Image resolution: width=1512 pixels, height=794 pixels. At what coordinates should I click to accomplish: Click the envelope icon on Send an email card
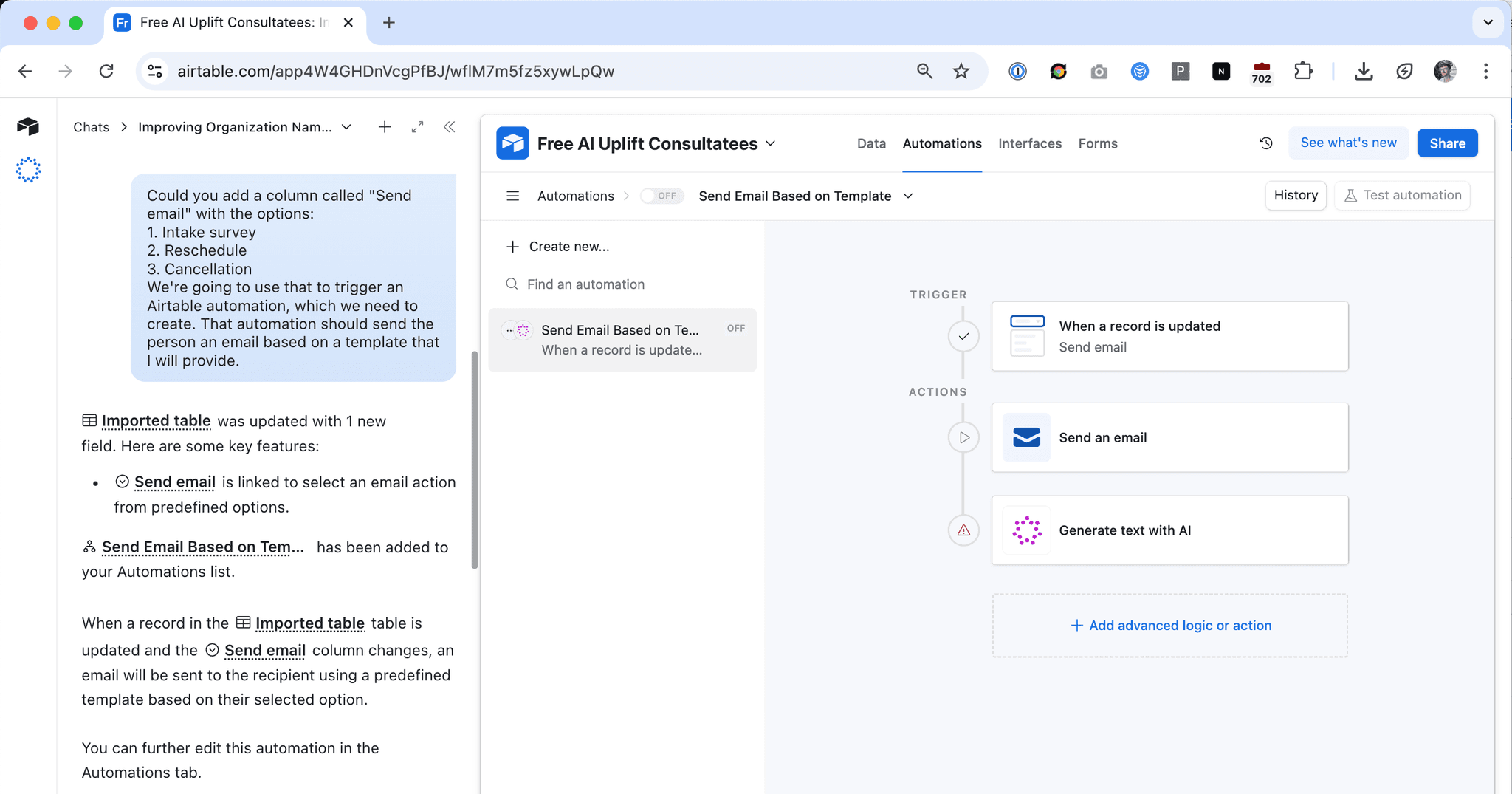point(1026,437)
